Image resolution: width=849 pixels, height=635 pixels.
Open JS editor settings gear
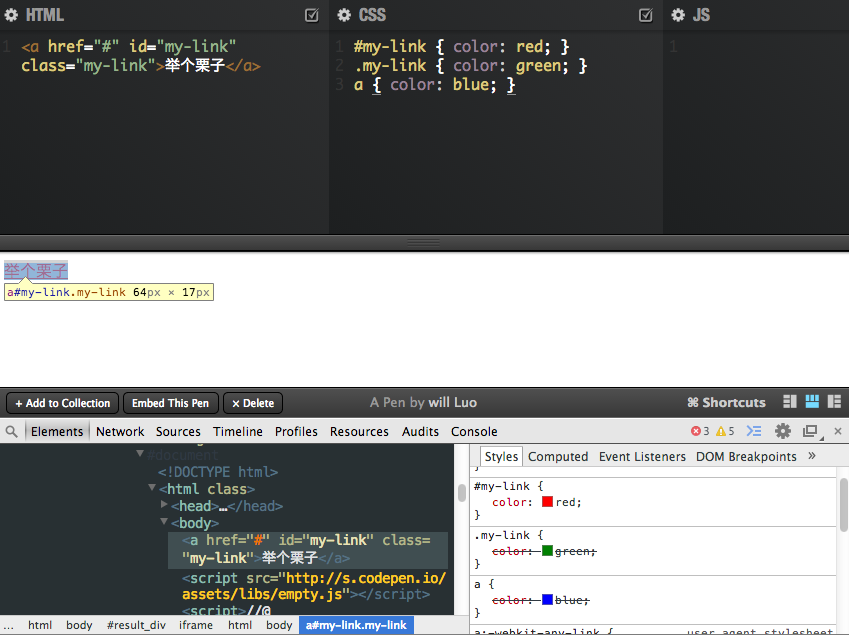tap(678, 16)
